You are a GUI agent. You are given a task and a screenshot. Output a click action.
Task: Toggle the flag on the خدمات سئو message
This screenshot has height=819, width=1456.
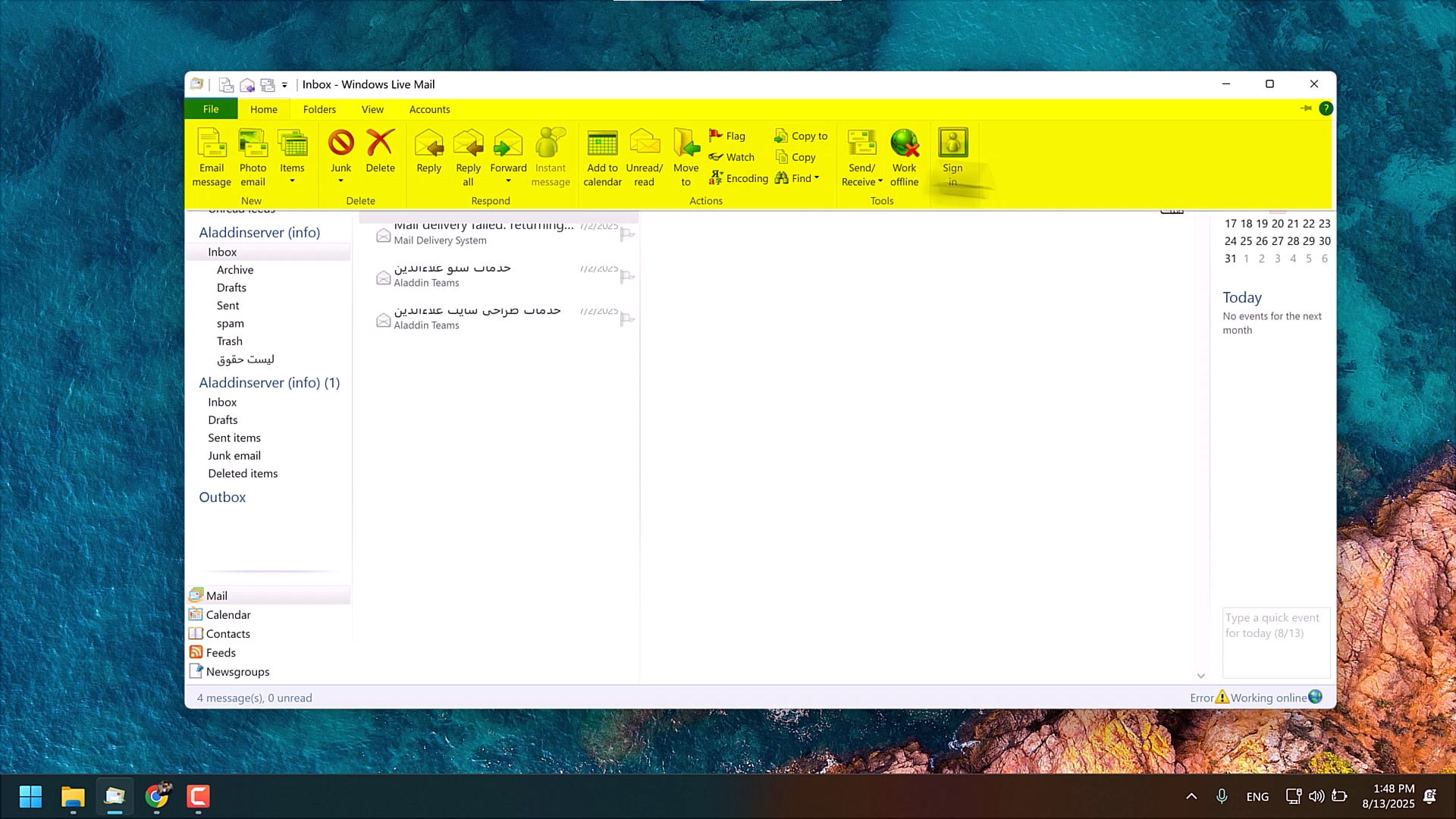pyautogui.click(x=627, y=277)
